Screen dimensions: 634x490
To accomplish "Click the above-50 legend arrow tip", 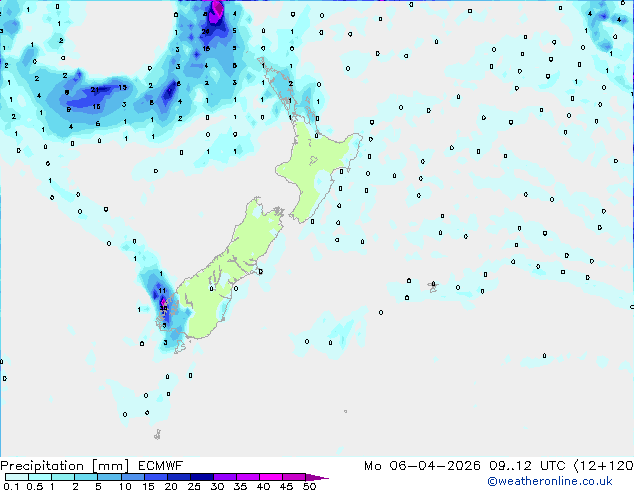I will pyautogui.click(x=317, y=477).
